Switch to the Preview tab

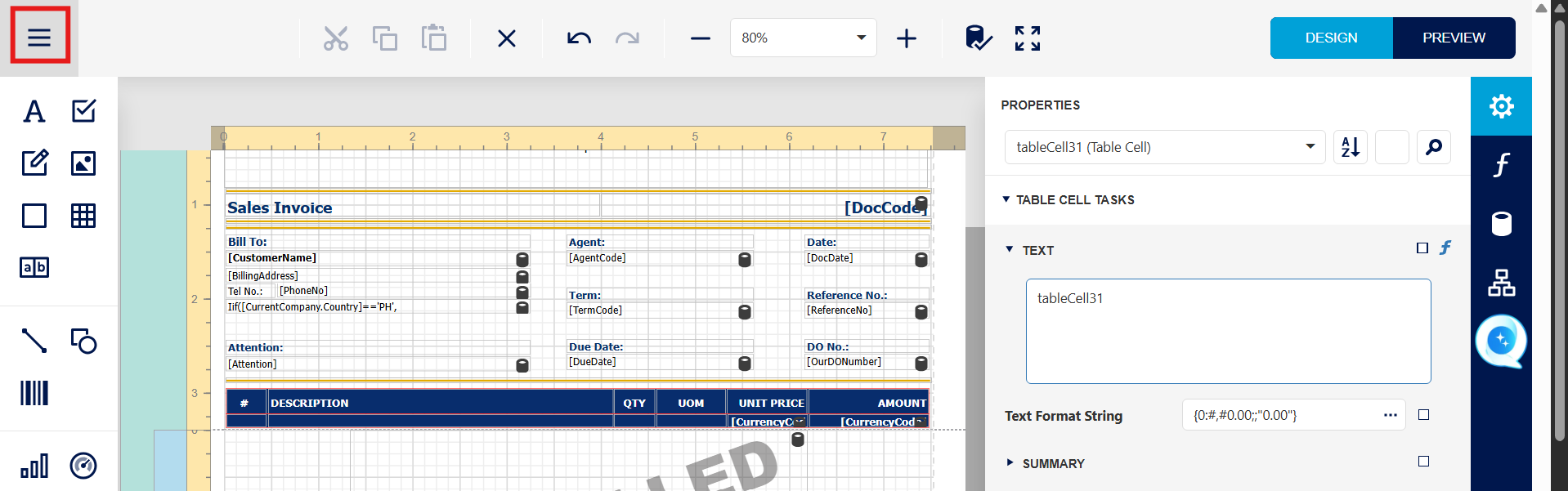(x=1454, y=38)
